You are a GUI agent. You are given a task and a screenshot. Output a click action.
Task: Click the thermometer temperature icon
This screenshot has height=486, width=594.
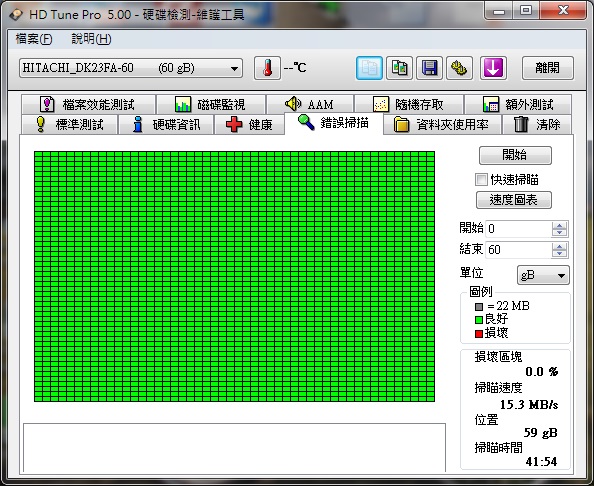click(267, 68)
